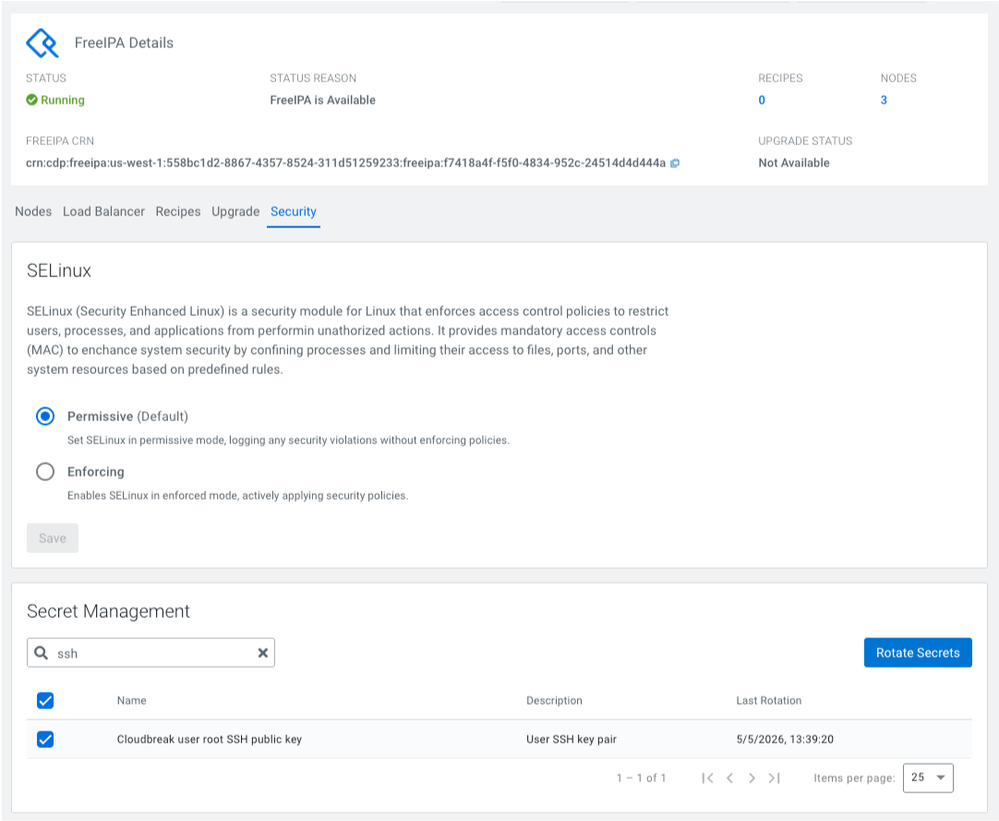The height and width of the screenshot is (821, 999).
Task: Uncheck Cloudbreak user root SSH public key row
Action: 45,739
